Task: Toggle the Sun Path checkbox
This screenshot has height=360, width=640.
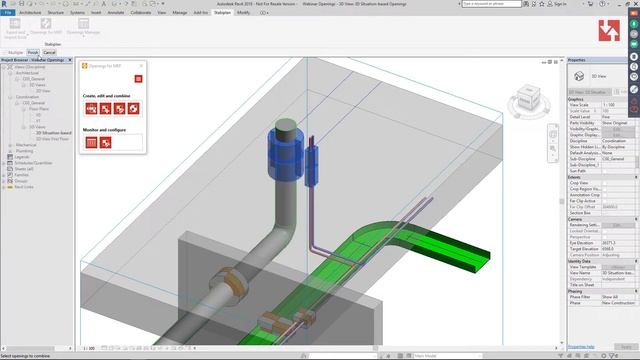Action: [605, 171]
